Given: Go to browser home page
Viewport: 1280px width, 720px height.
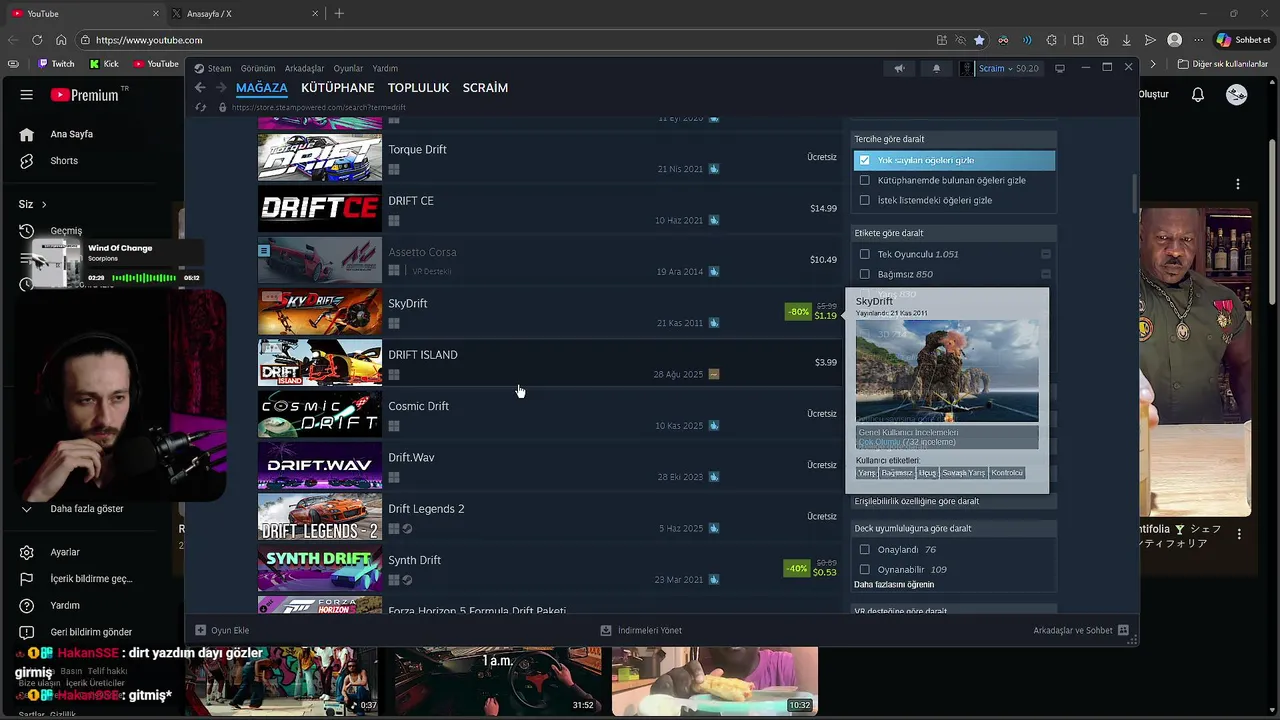Looking at the screenshot, I should coord(61,40).
